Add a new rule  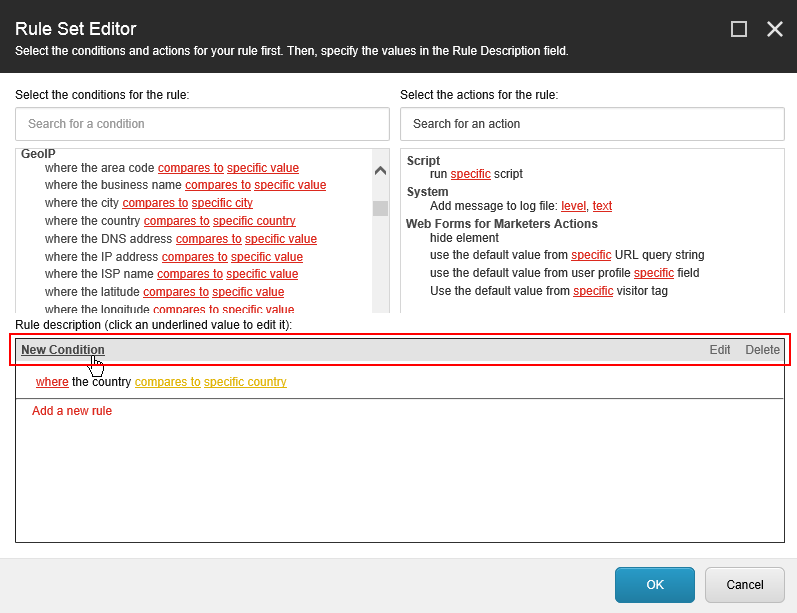click(x=72, y=411)
